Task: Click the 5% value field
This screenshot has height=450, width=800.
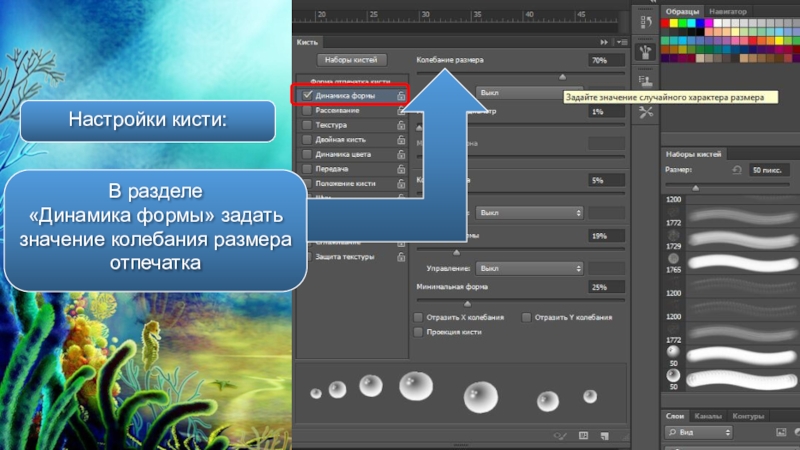Action: click(607, 181)
